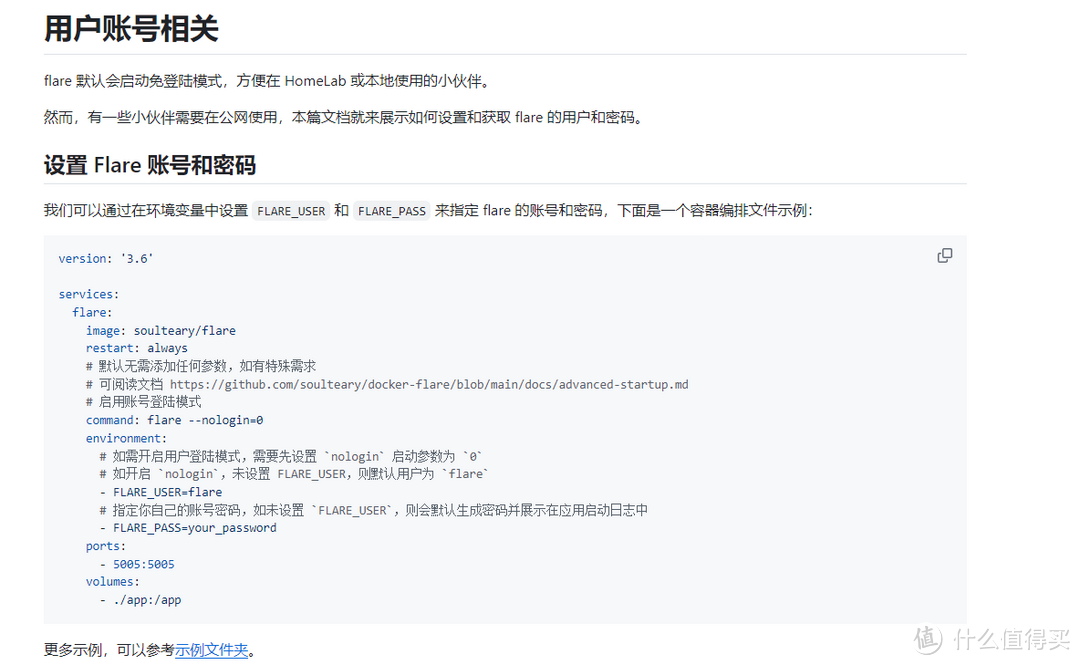The height and width of the screenshot is (665, 1080).
Task: Click inside the code block area
Action: (x=500, y=430)
